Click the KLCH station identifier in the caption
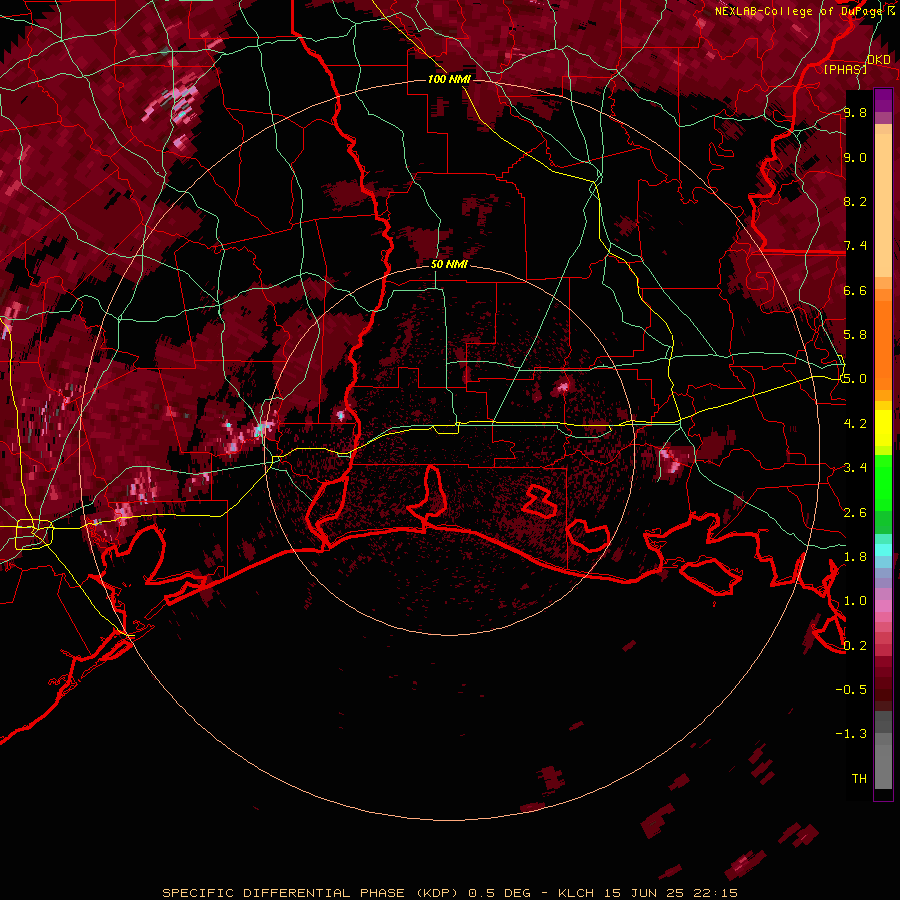This screenshot has width=900, height=900. [576, 893]
